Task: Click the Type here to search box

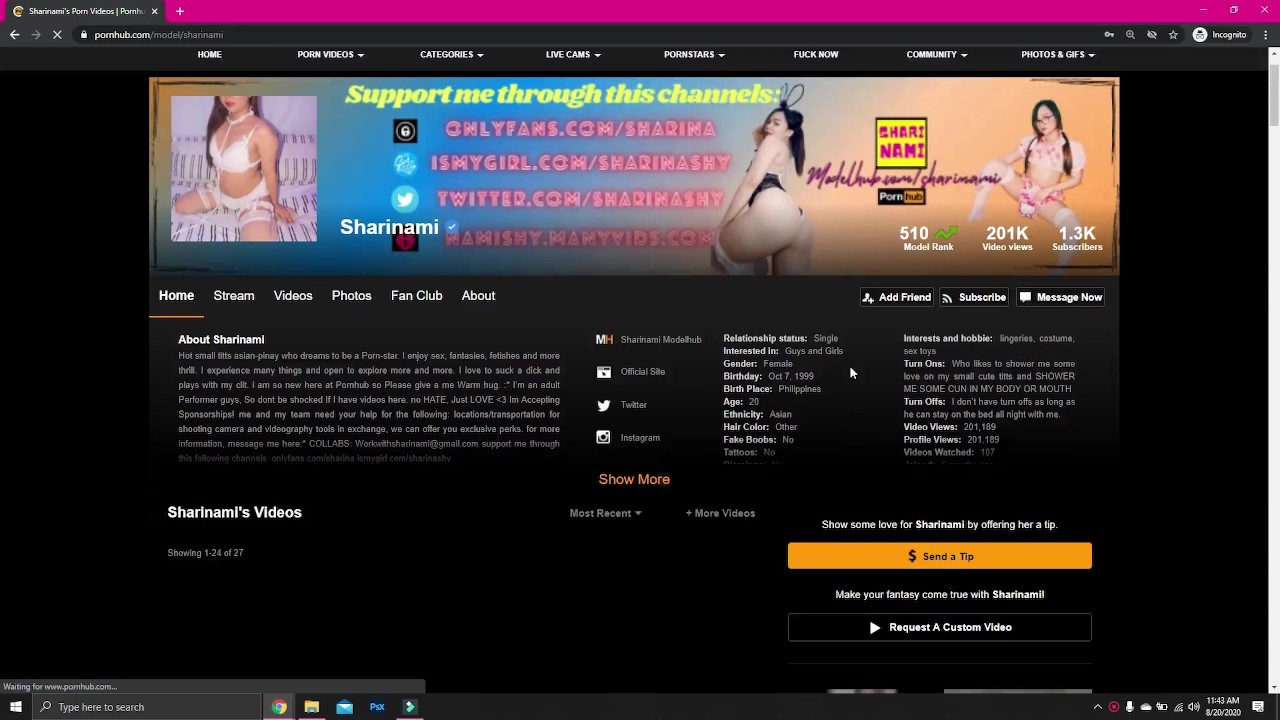Action: pyautogui.click(x=146, y=707)
